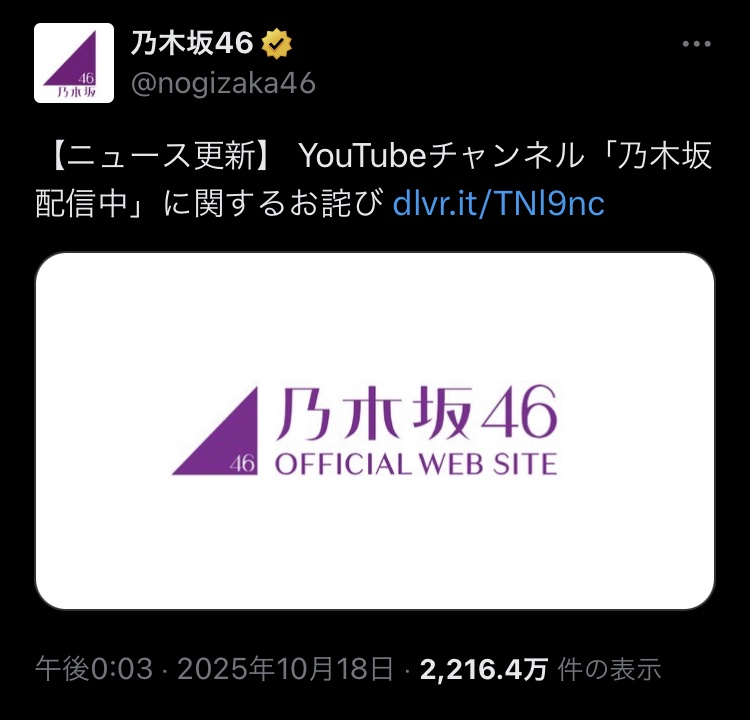The image size is (750, 720).
Task: Click the に関するお詫び text
Action: click(x=273, y=203)
